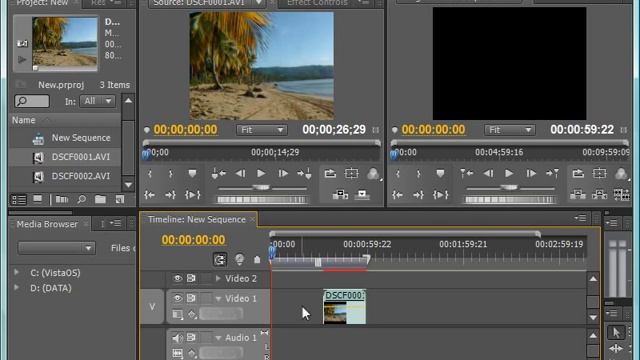Image resolution: width=640 pixels, height=360 pixels.
Task: Adjust Source monitor shuttle slider
Action: [x=262, y=188]
